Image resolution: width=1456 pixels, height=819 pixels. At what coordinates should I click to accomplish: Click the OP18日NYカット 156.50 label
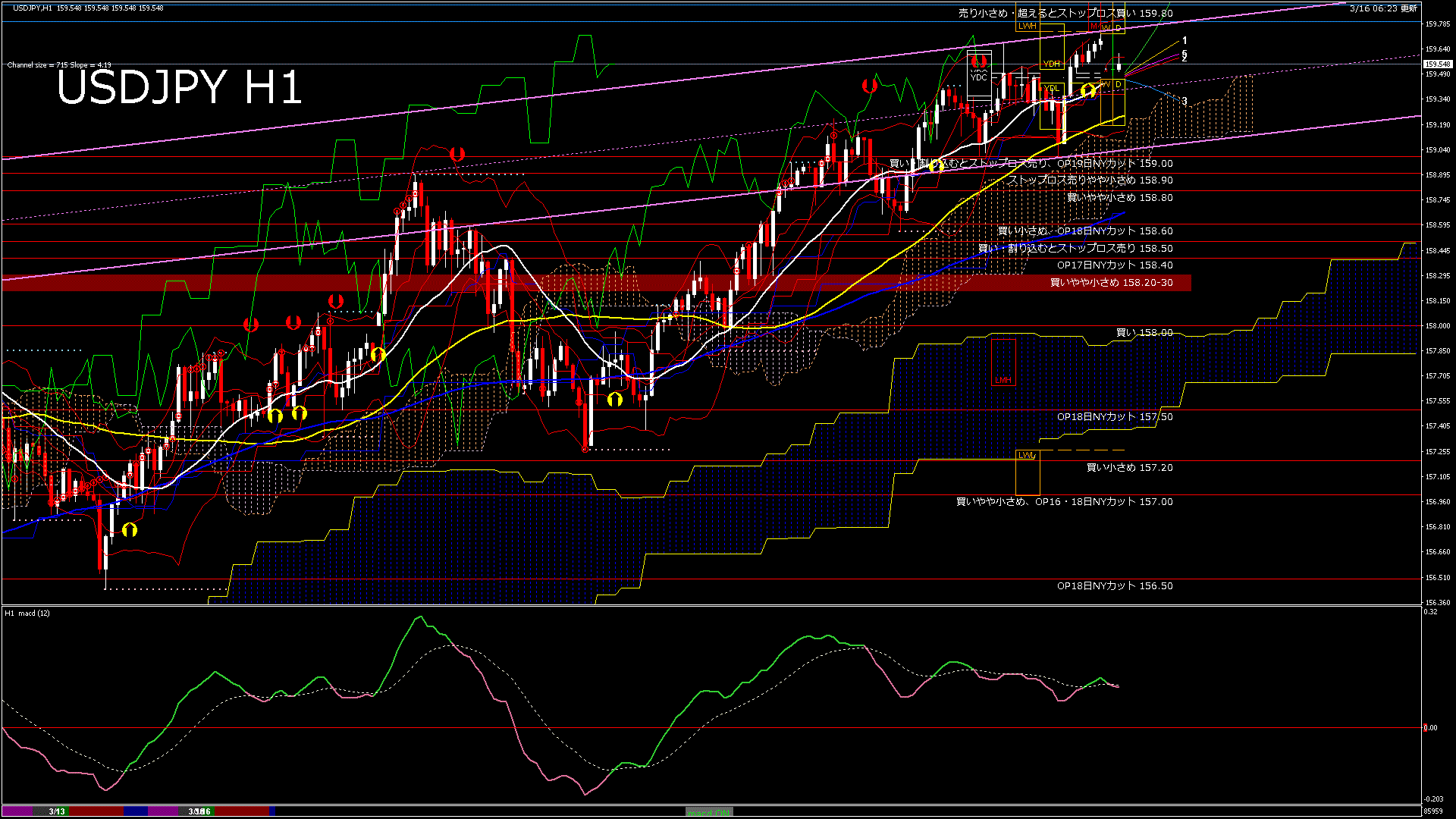pos(1114,586)
